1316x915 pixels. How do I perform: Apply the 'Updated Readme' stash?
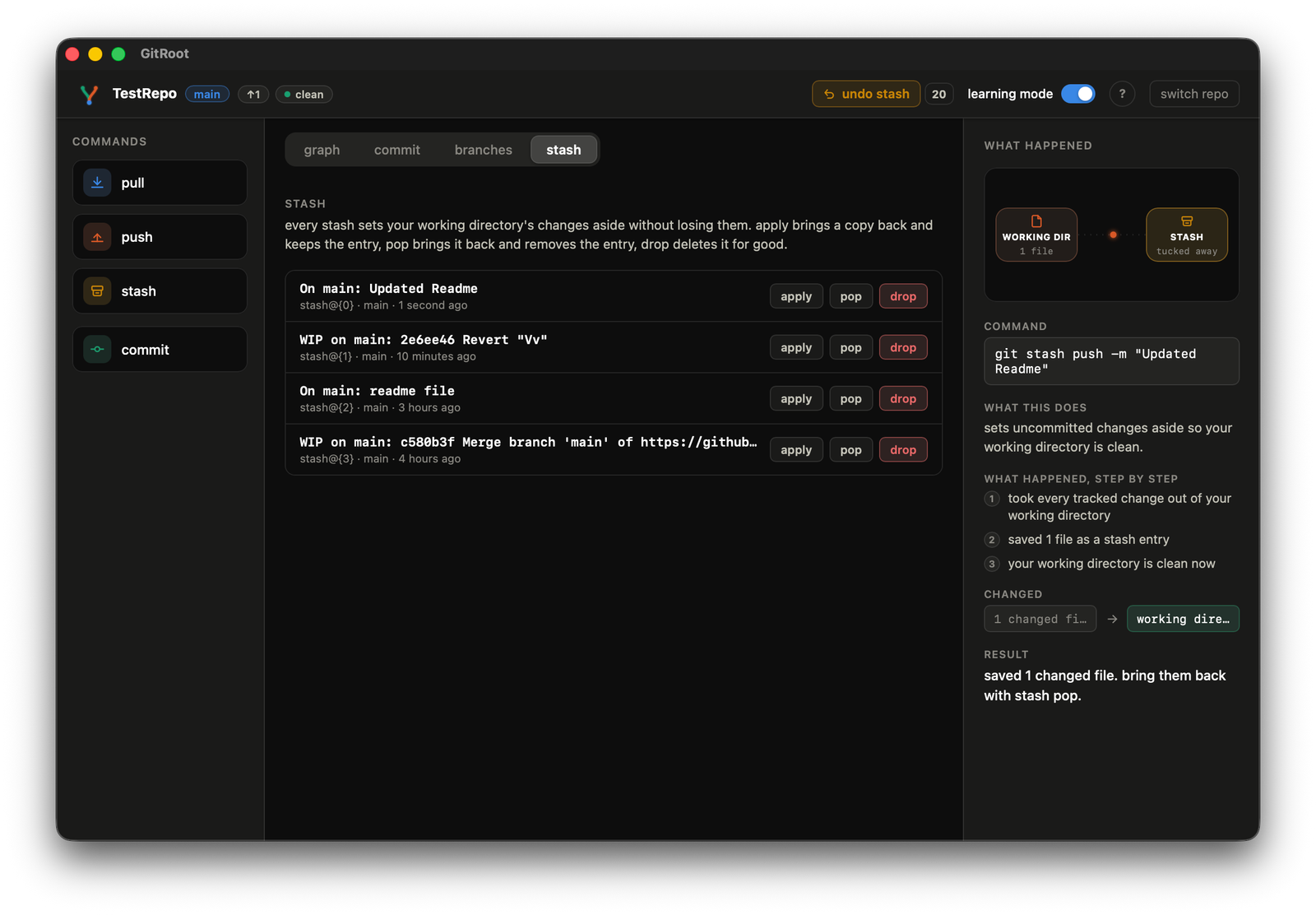[x=796, y=296]
